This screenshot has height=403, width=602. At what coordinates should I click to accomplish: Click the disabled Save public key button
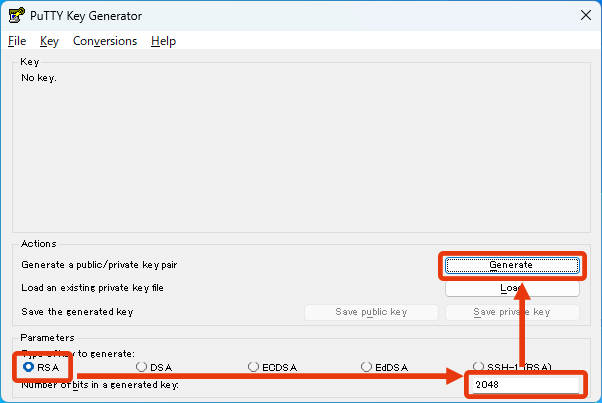tap(371, 312)
